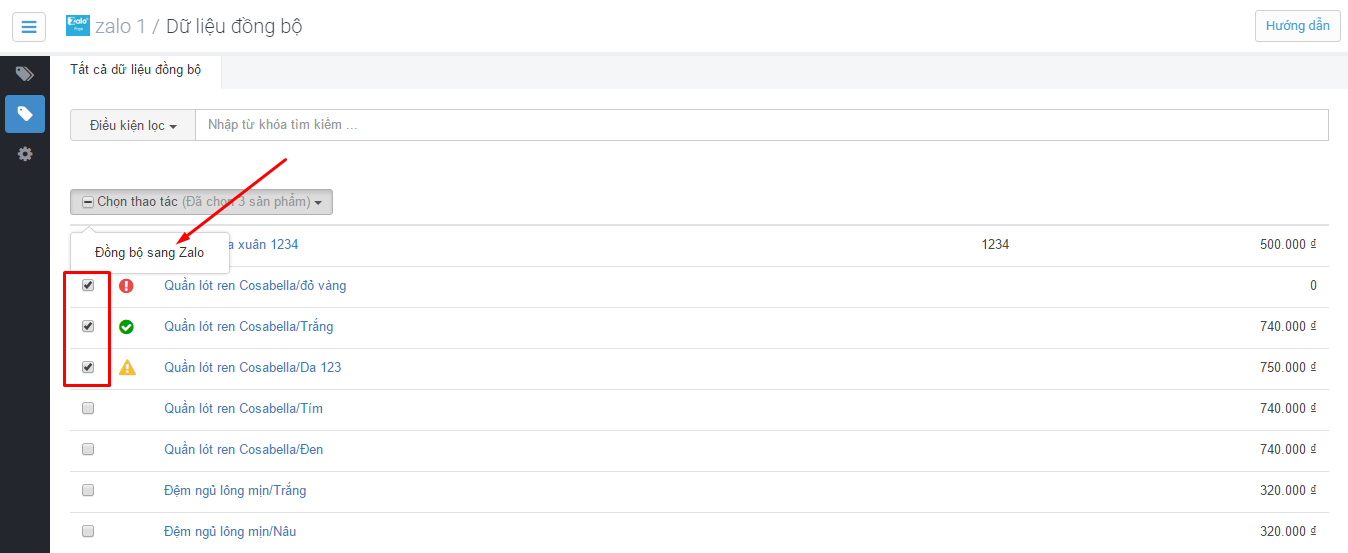The width and height of the screenshot is (1348, 553).
Task: Uncheck Quần lót ren Cosabella/đỏ vàng checkbox
Action: [88, 285]
